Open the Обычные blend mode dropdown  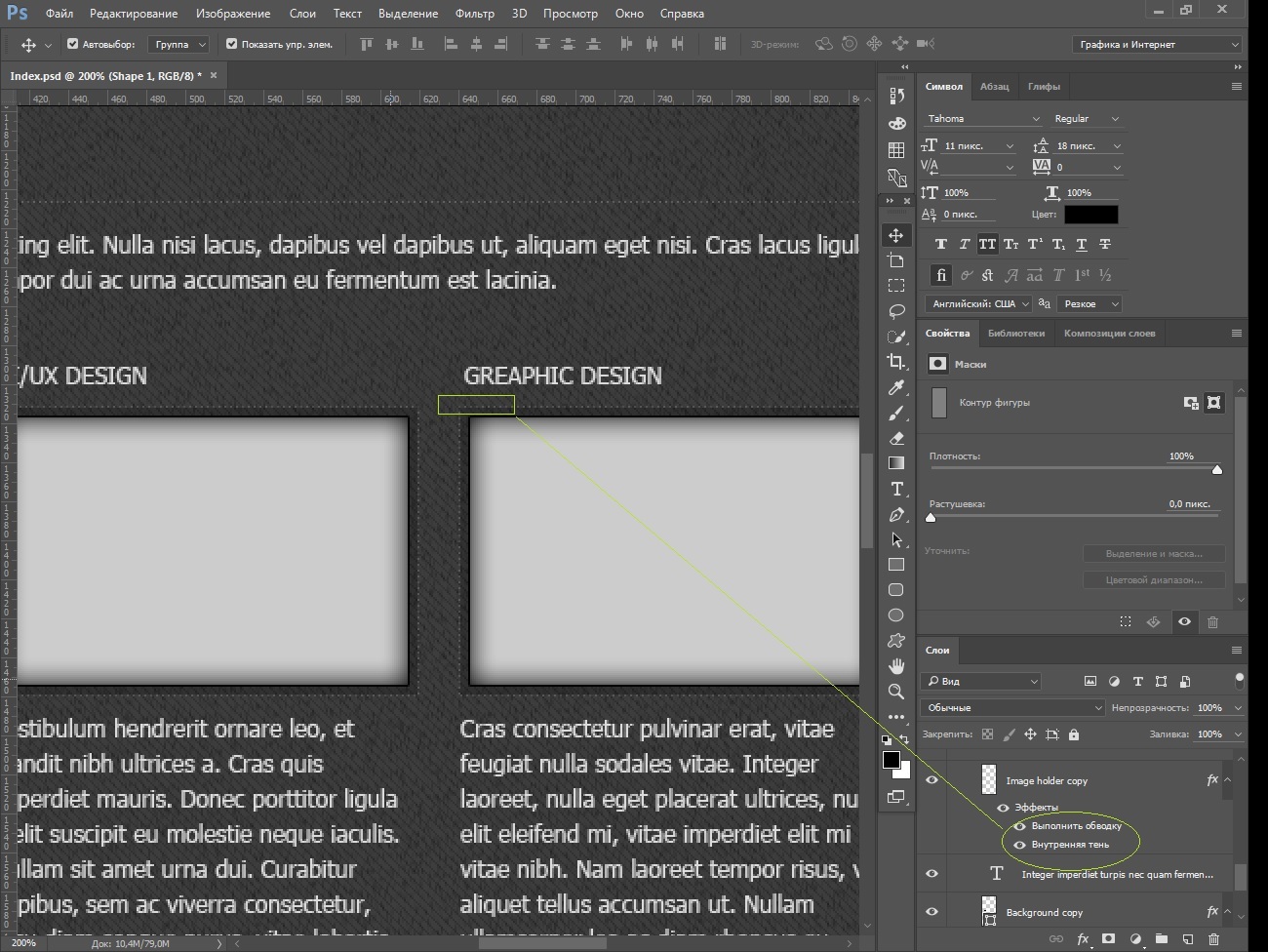[x=1012, y=707]
